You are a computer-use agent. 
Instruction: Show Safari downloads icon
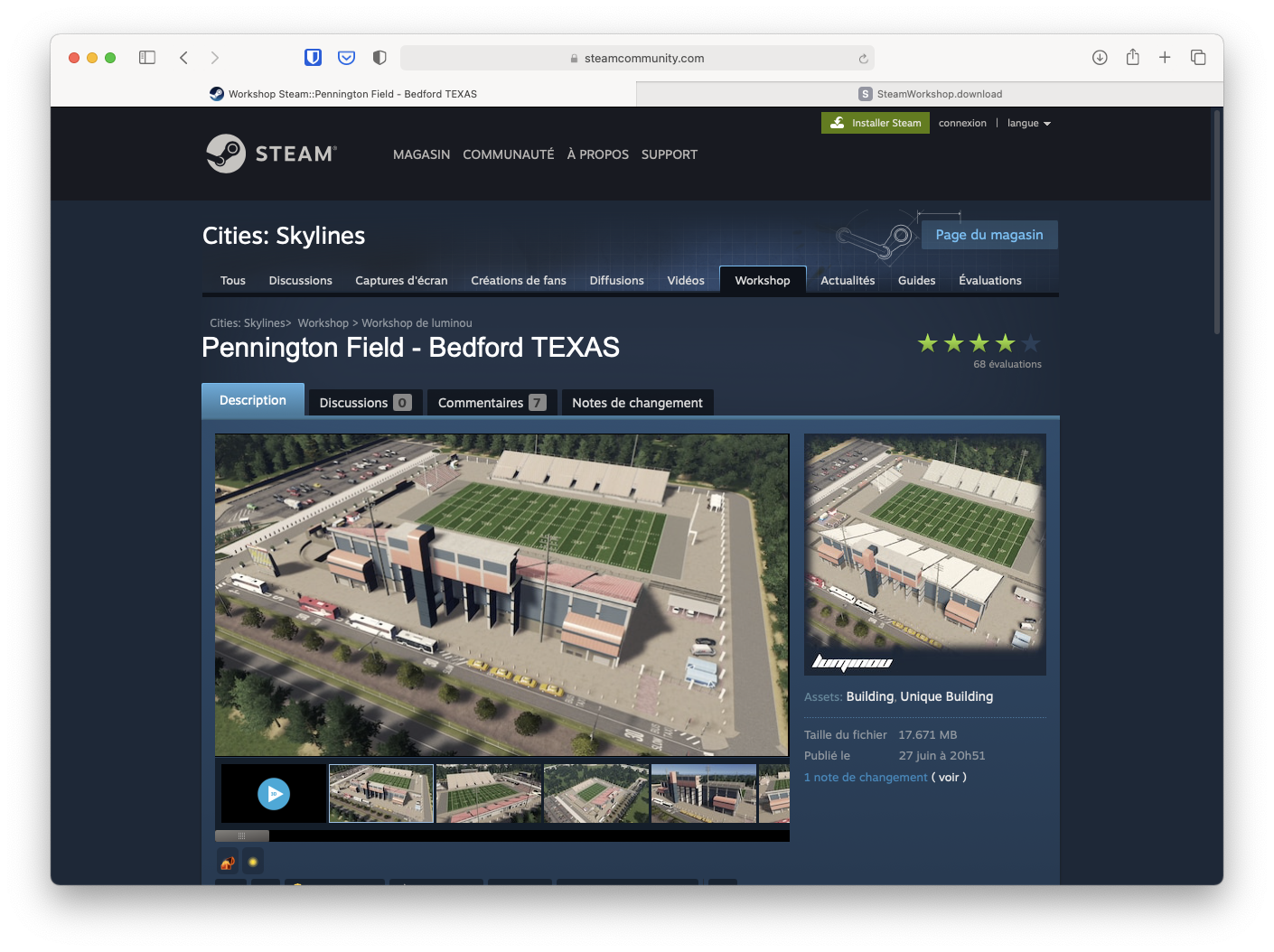point(1100,58)
